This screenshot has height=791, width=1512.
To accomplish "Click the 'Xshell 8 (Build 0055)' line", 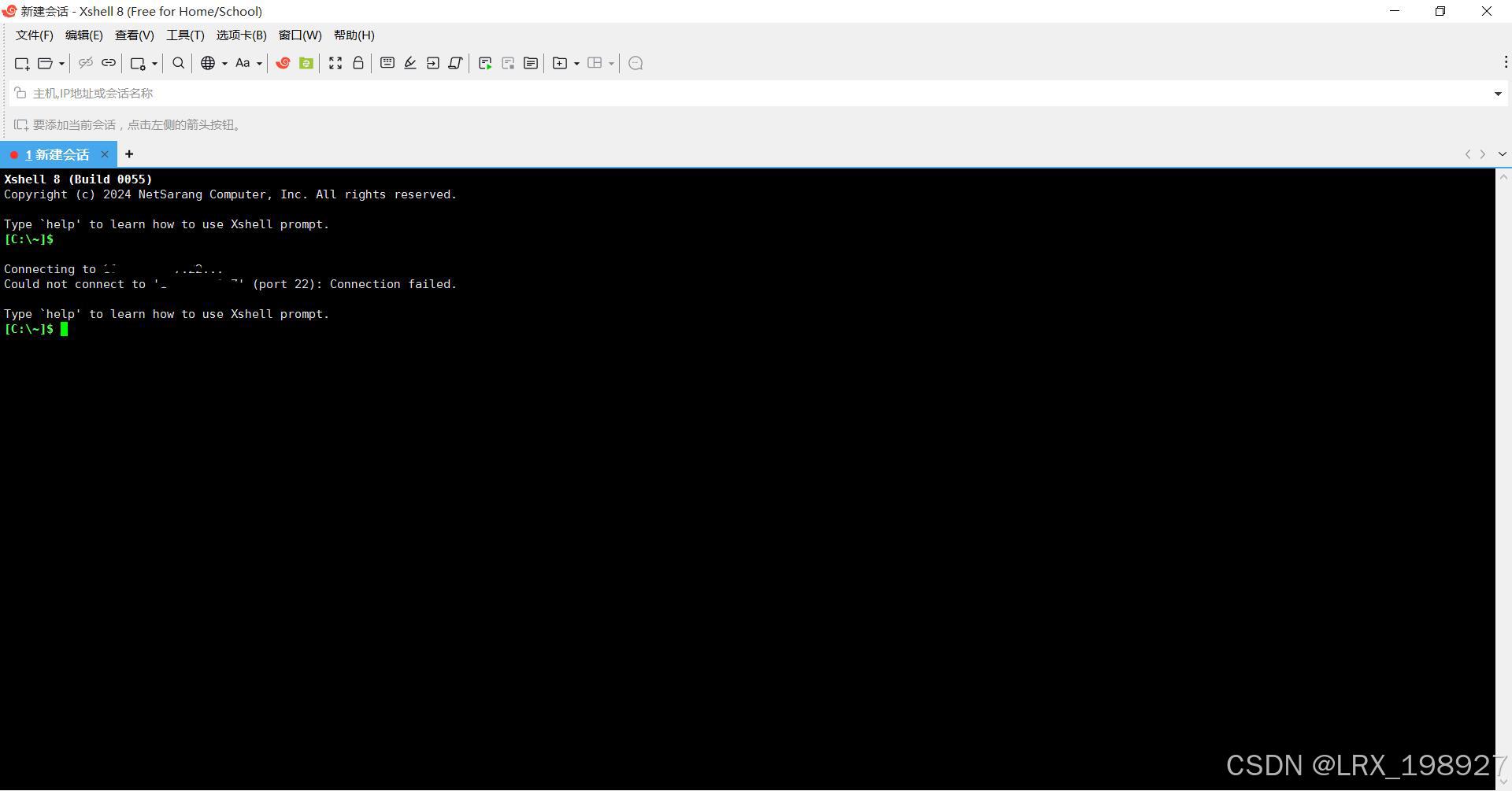I will click(78, 179).
